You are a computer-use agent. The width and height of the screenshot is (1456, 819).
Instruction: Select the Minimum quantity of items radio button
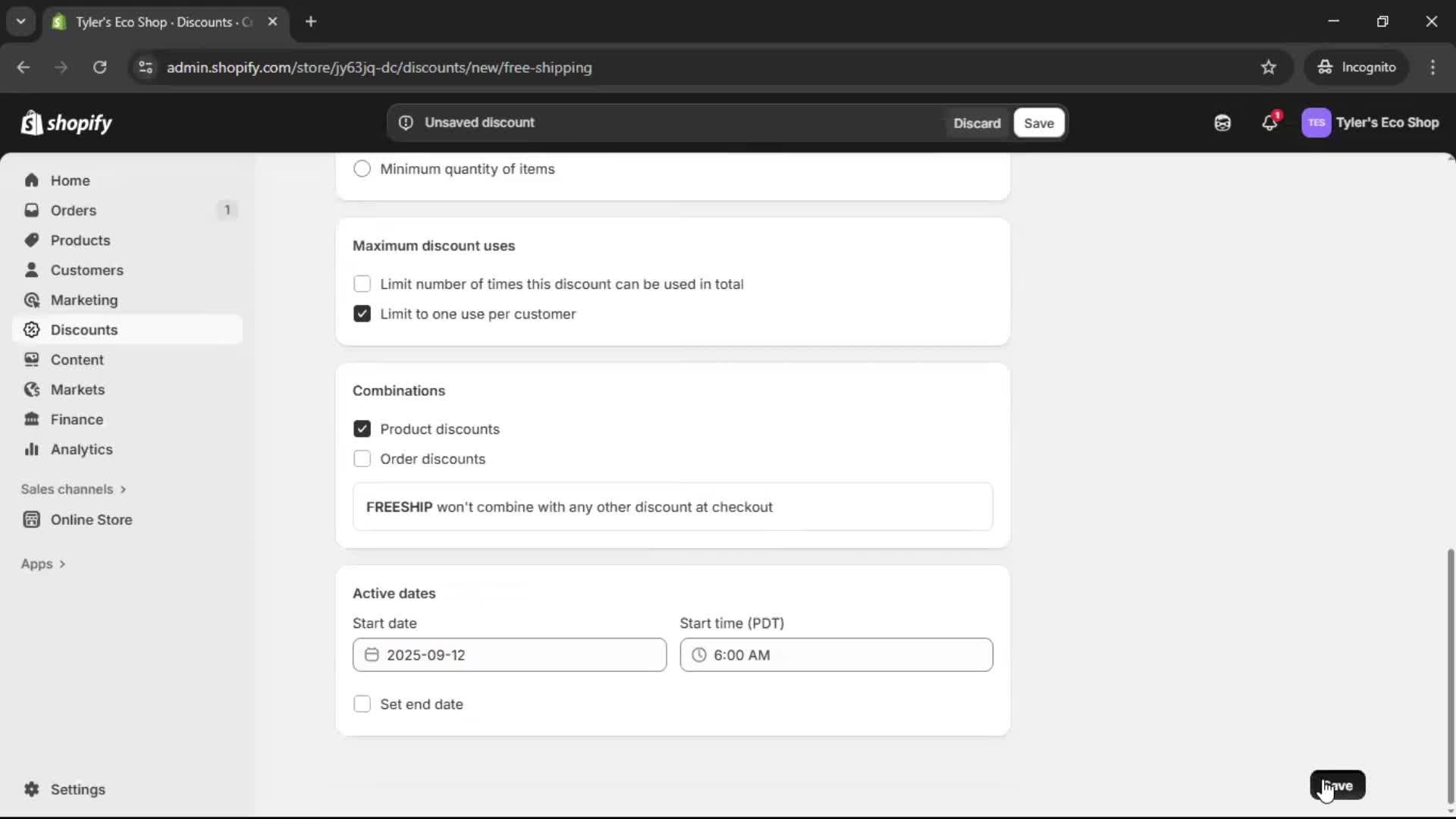click(x=362, y=168)
